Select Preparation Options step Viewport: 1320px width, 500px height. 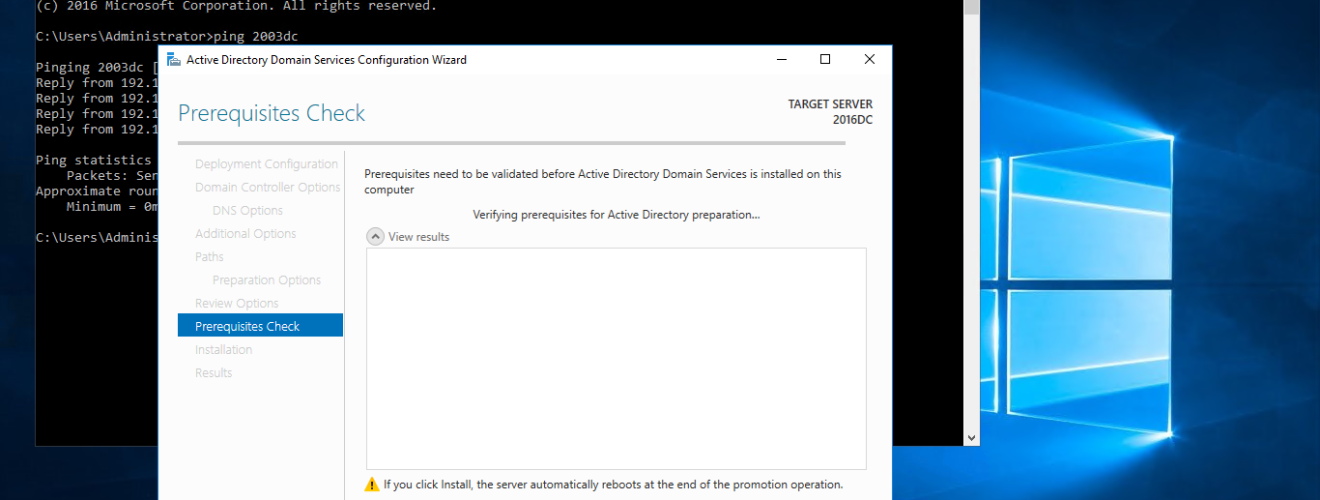(x=267, y=280)
